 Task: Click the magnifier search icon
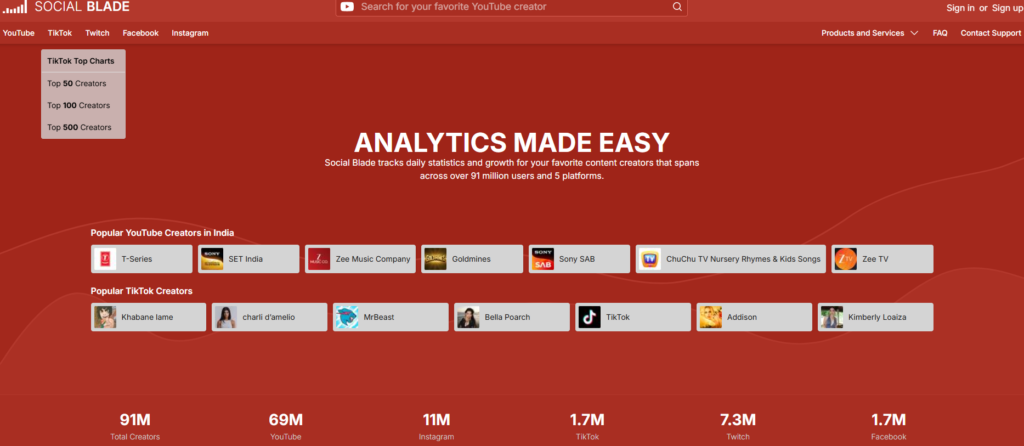tap(677, 7)
